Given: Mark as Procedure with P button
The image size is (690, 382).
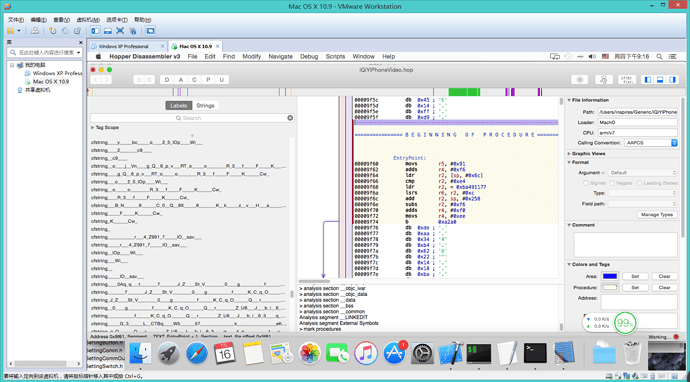Looking at the screenshot, I should (208, 80).
